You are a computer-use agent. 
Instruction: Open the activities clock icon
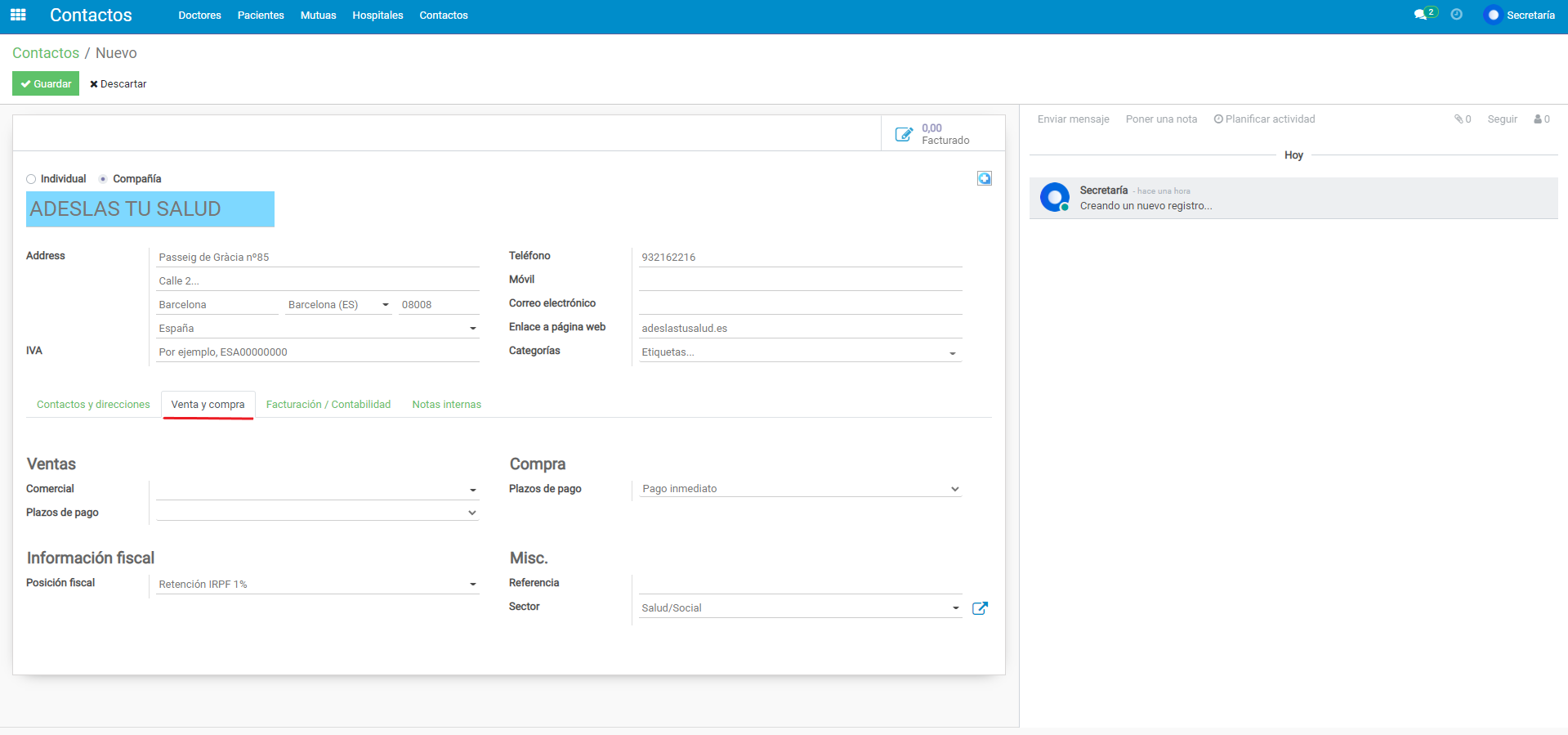(x=1457, y=15)
